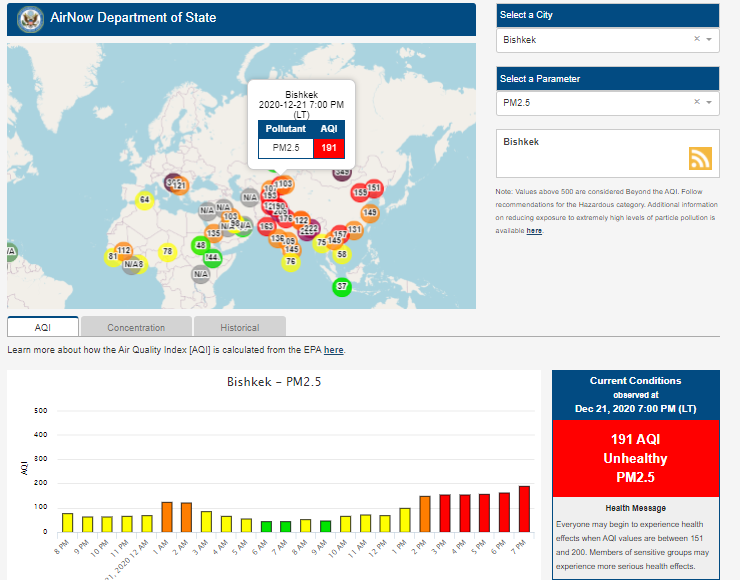Expand the Select a City dropdown arrow
The height and width of the screenshot is (580, 740).
[709, 39]
